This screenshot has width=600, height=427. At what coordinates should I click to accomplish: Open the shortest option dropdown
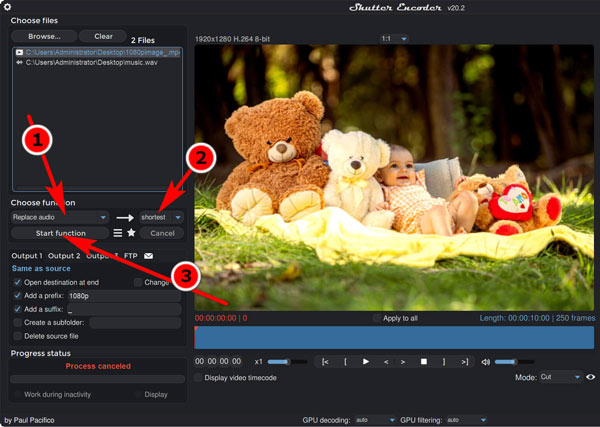pyautogui.click(x=161, y=217)
